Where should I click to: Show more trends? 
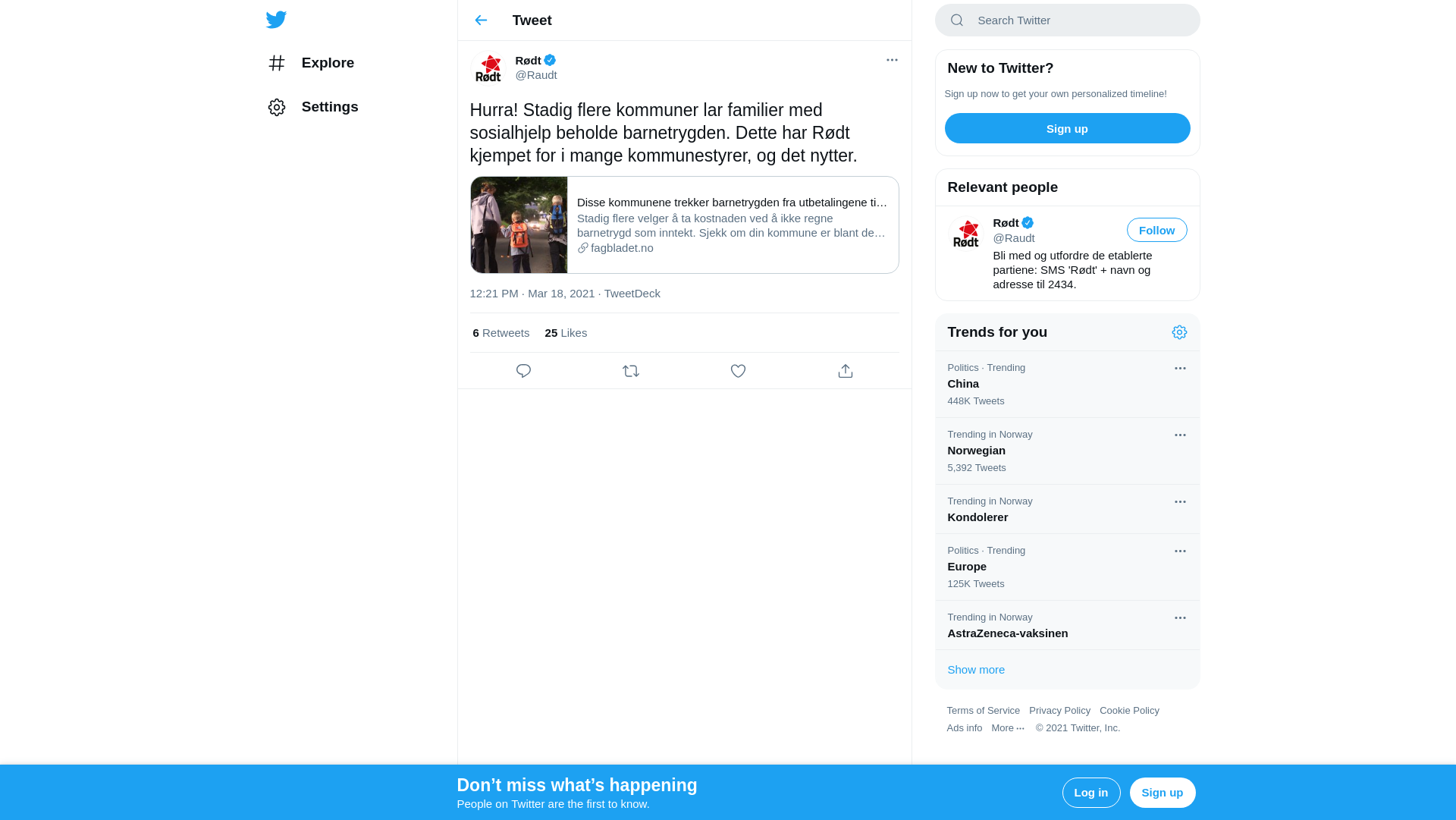point(976,670)
